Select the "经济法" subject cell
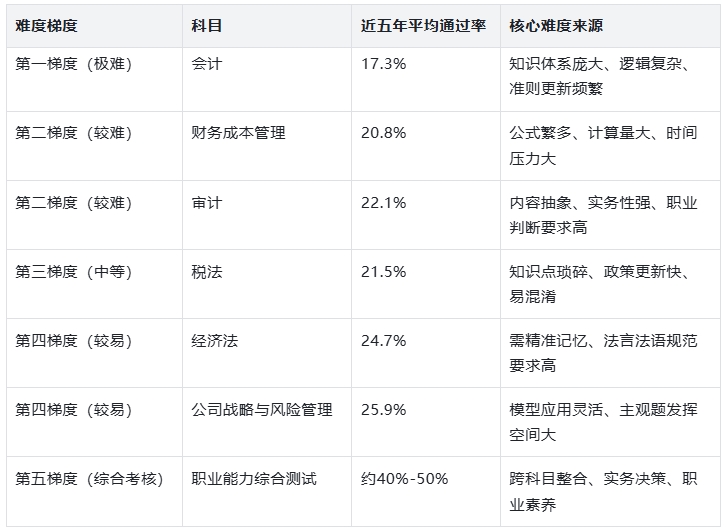This screenshot has width=726, height=531. tap(214, 341)
